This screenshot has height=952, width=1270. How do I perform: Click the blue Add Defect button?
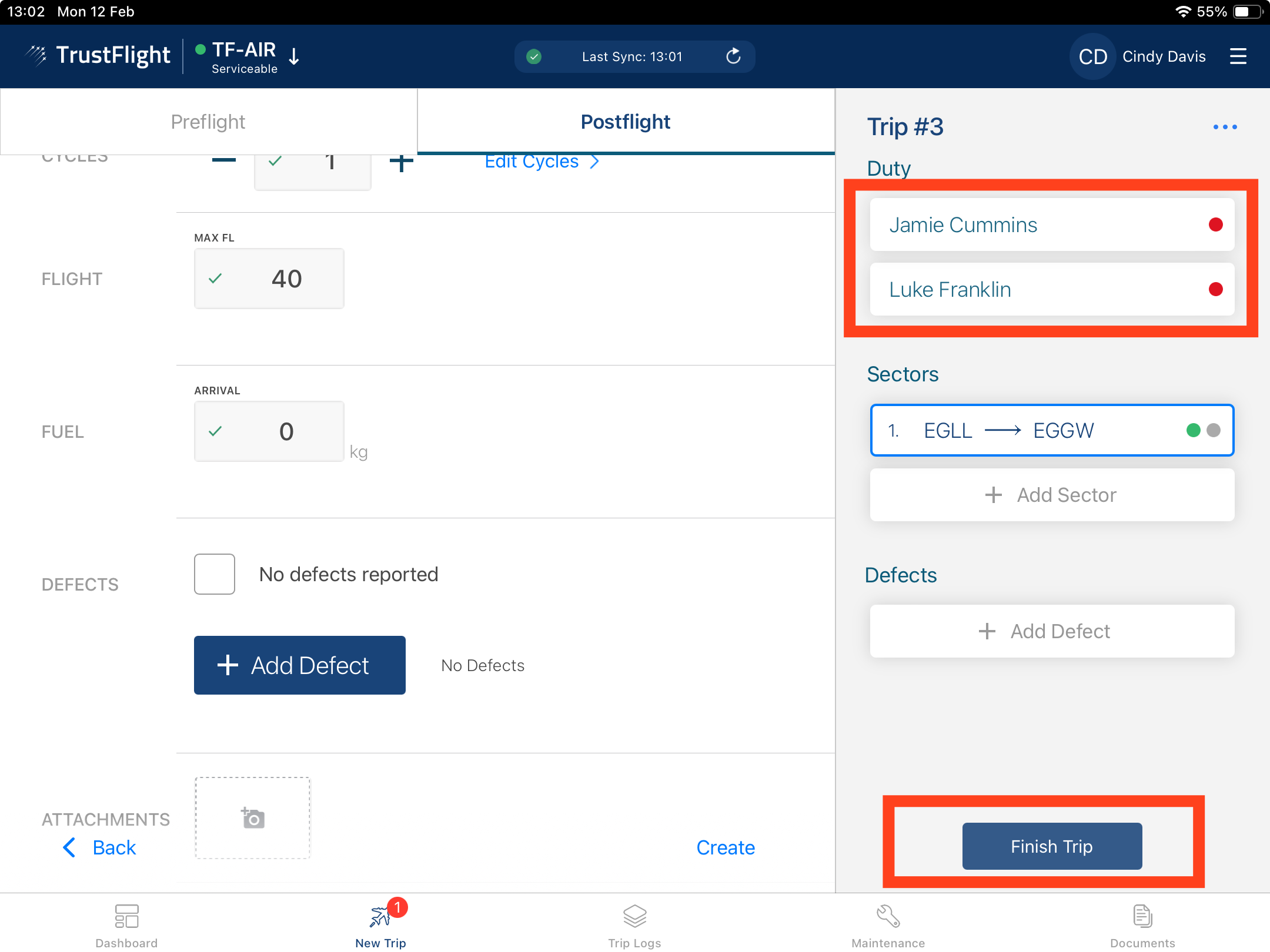[300, 665]
